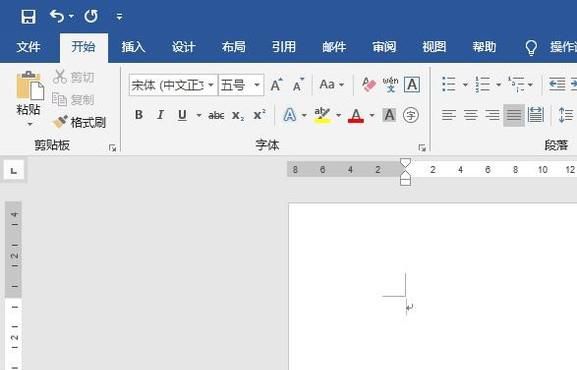Toggle the Justify alignment icon
This screenshot has width=577, height=370.
514,115
